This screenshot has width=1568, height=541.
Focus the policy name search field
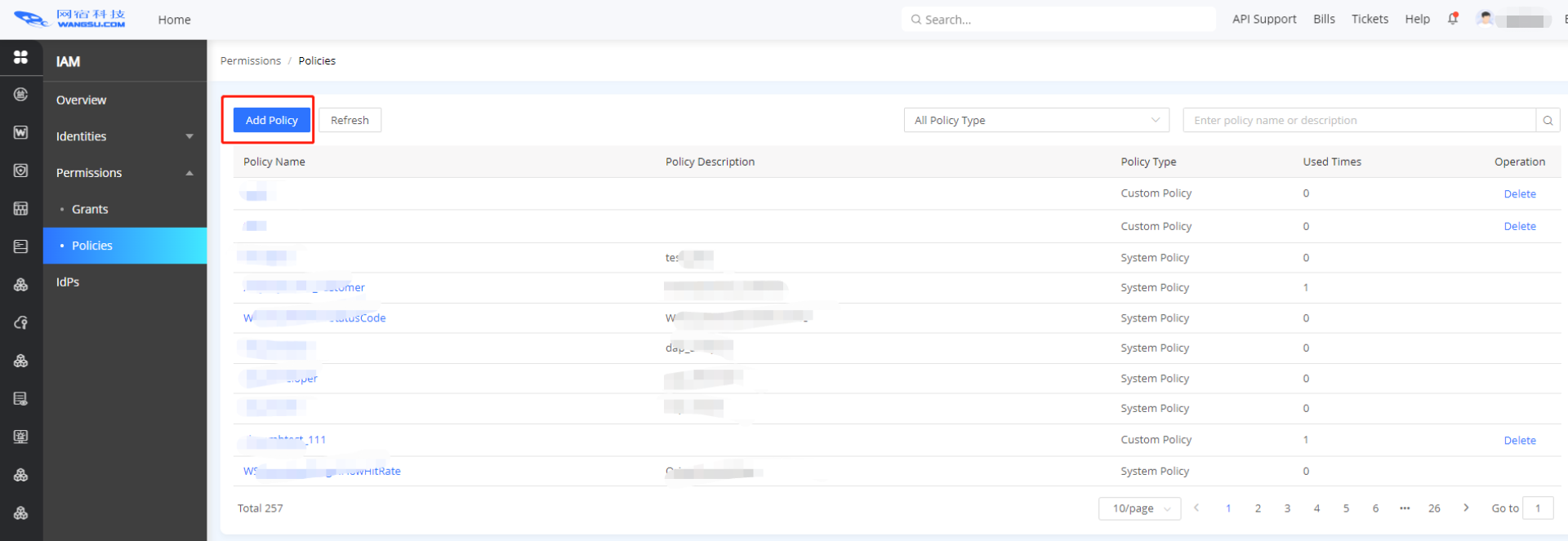tap(1359, 121)
